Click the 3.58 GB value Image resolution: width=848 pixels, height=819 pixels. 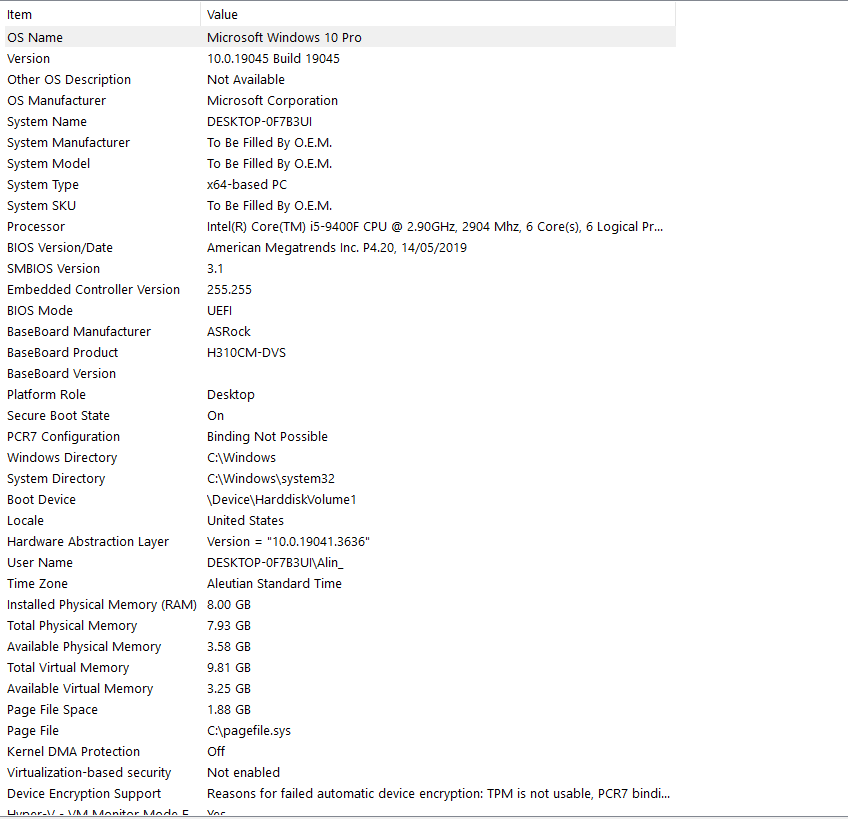(229, 647)
